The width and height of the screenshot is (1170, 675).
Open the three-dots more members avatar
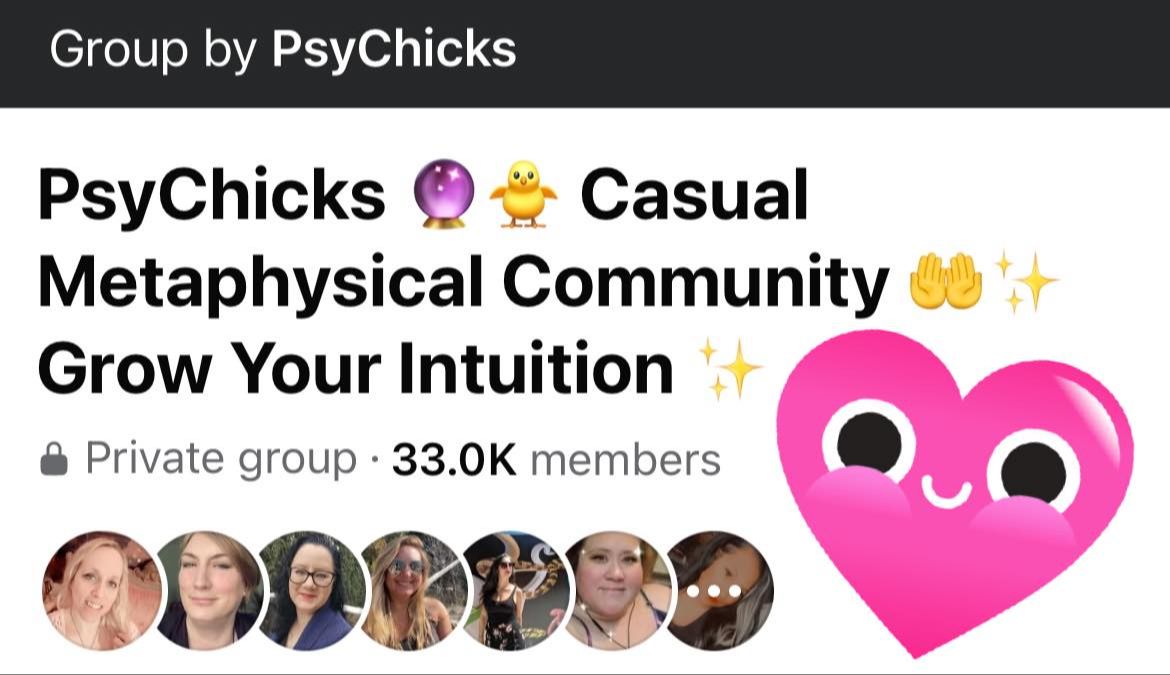click(719, 591)
